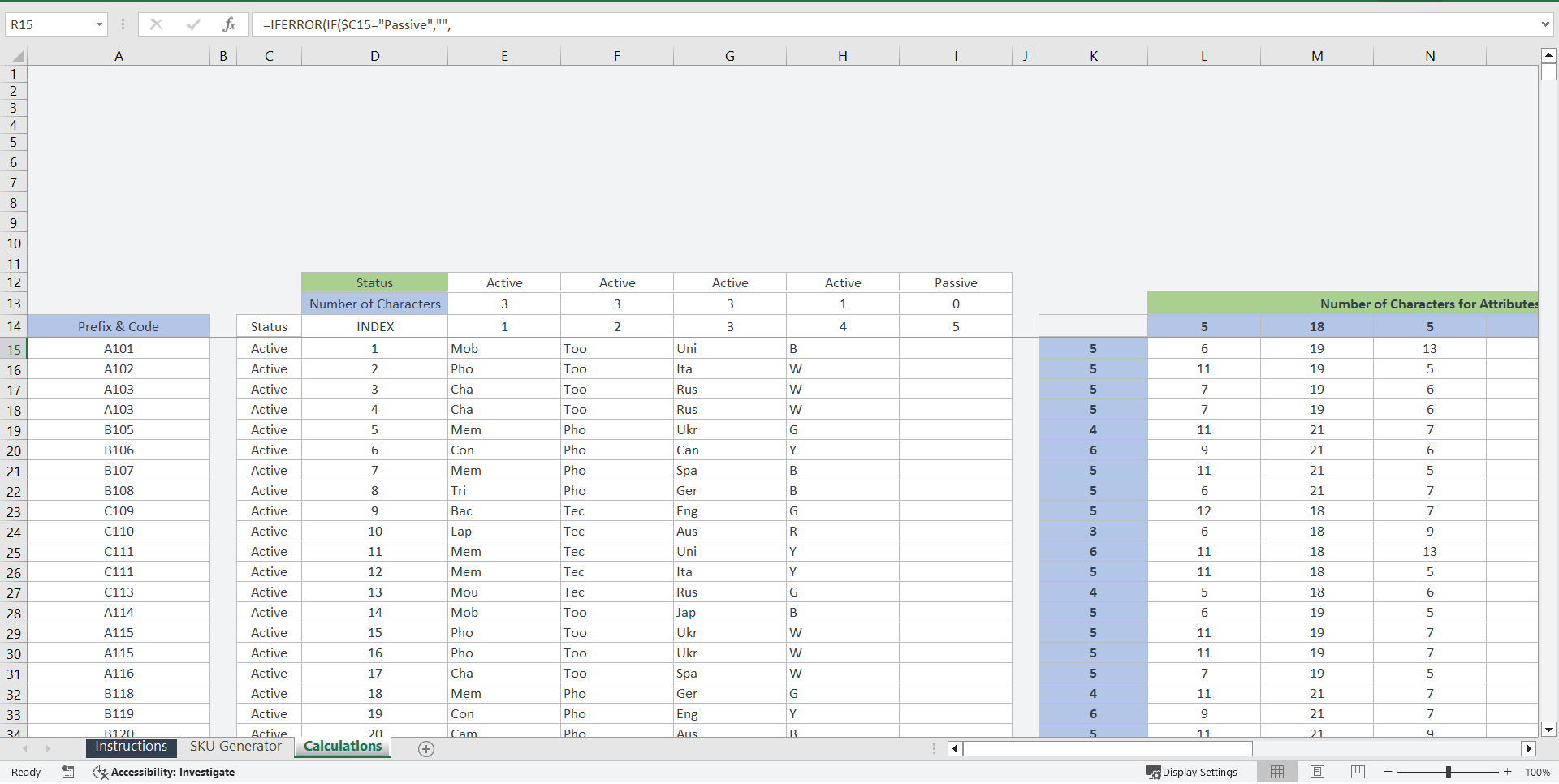This screenshot has width=1559, height=784.
Task: Click the macro recording status icon
Action: 68,772
